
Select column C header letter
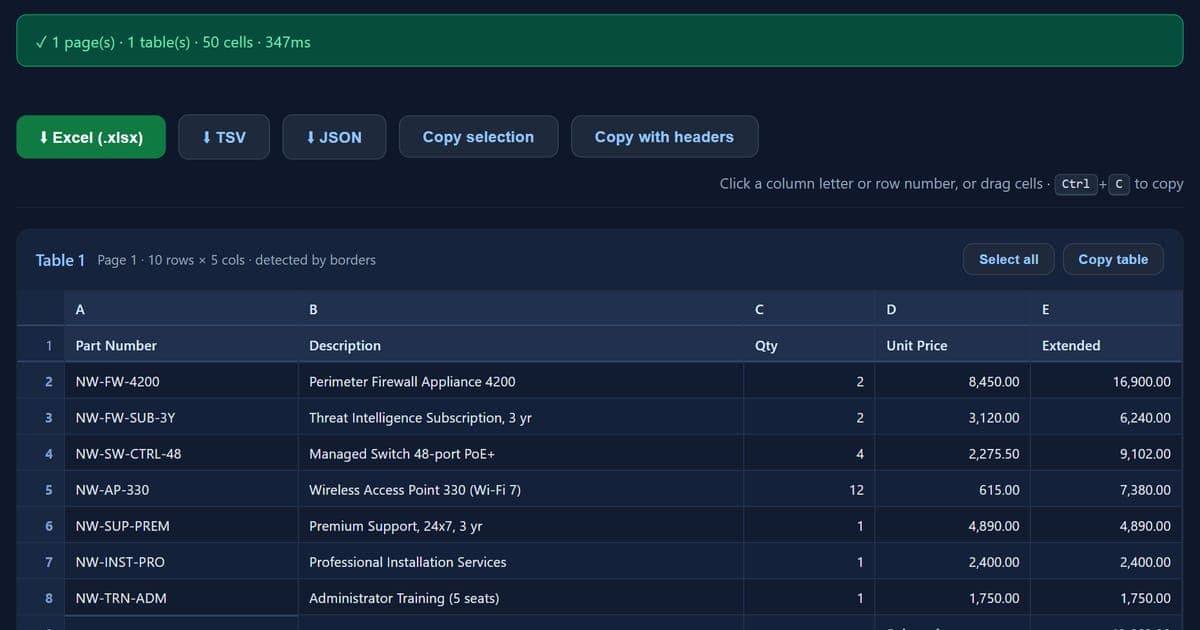tap(810, 309)
